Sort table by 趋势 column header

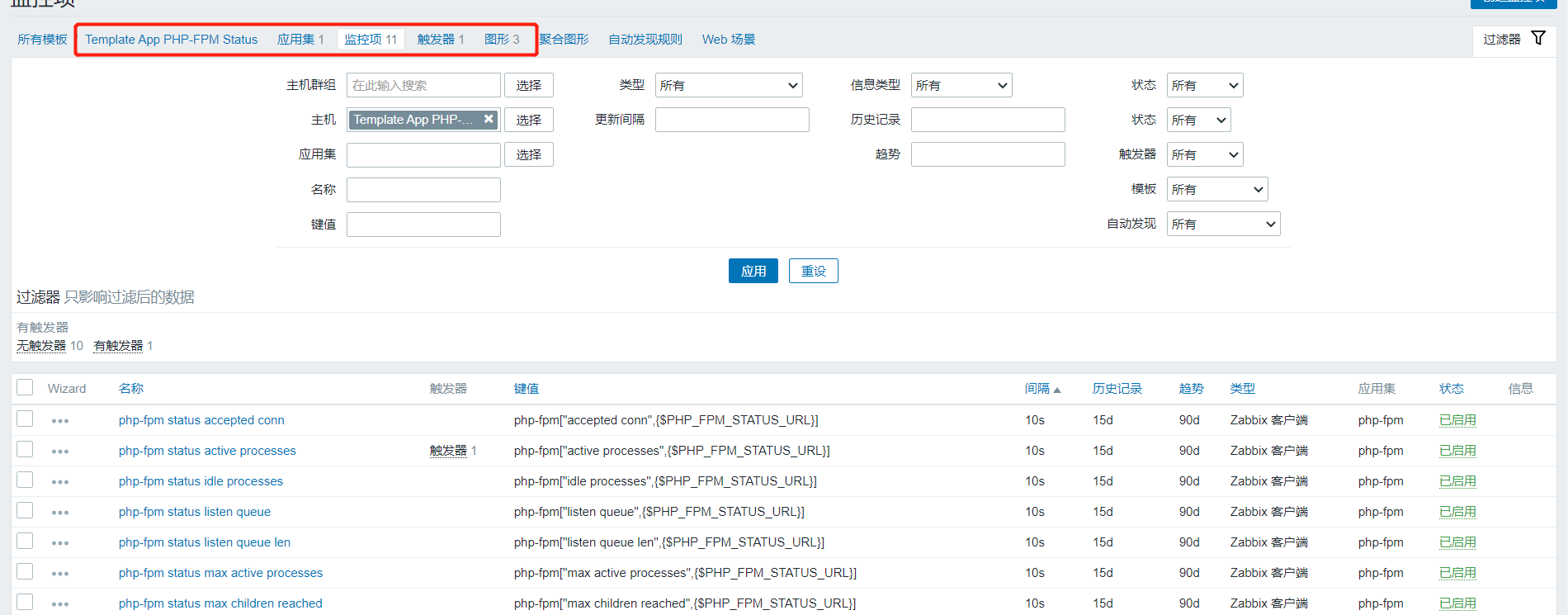1192,389
